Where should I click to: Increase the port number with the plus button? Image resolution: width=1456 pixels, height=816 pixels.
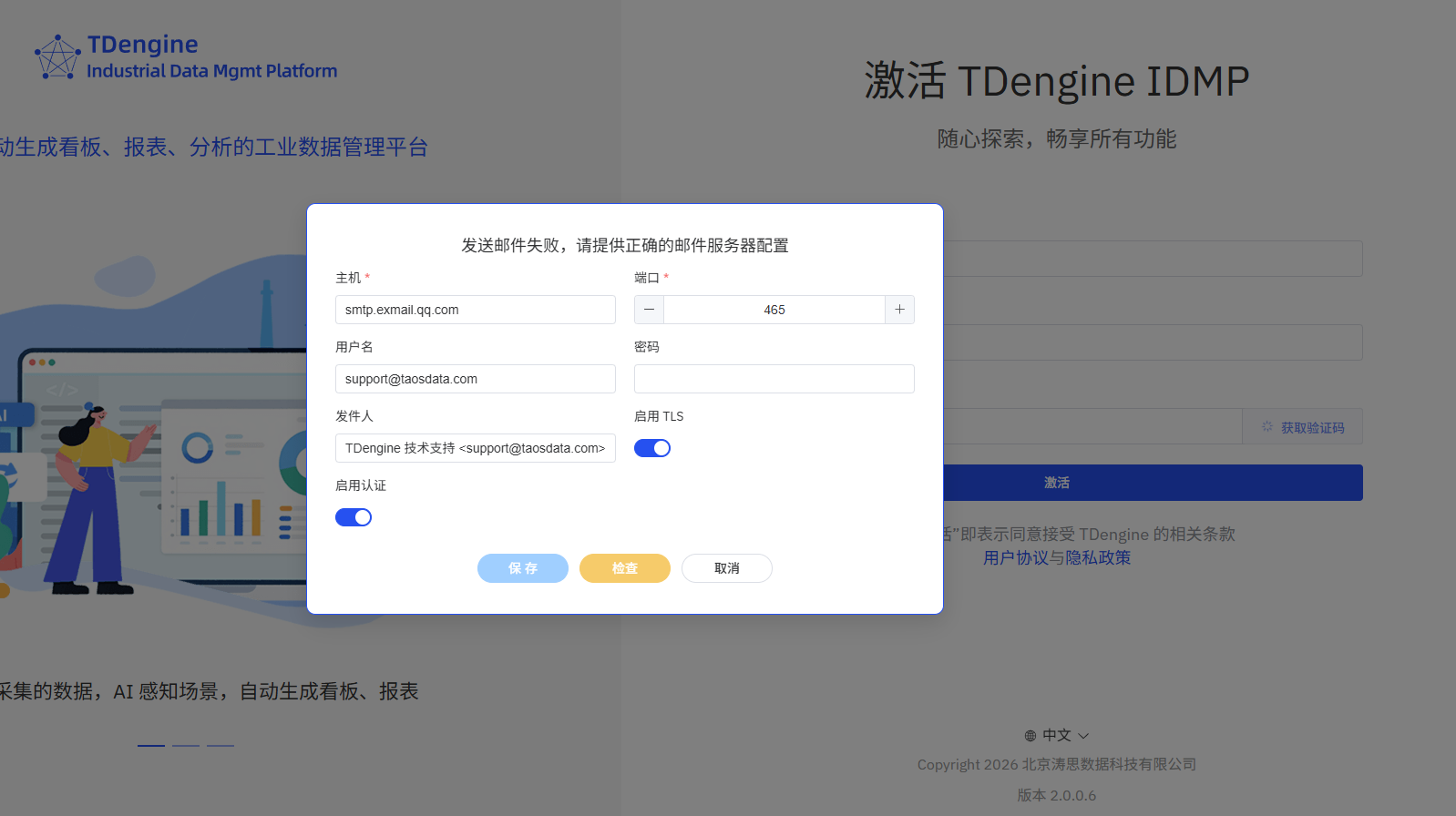coord(899,310)
